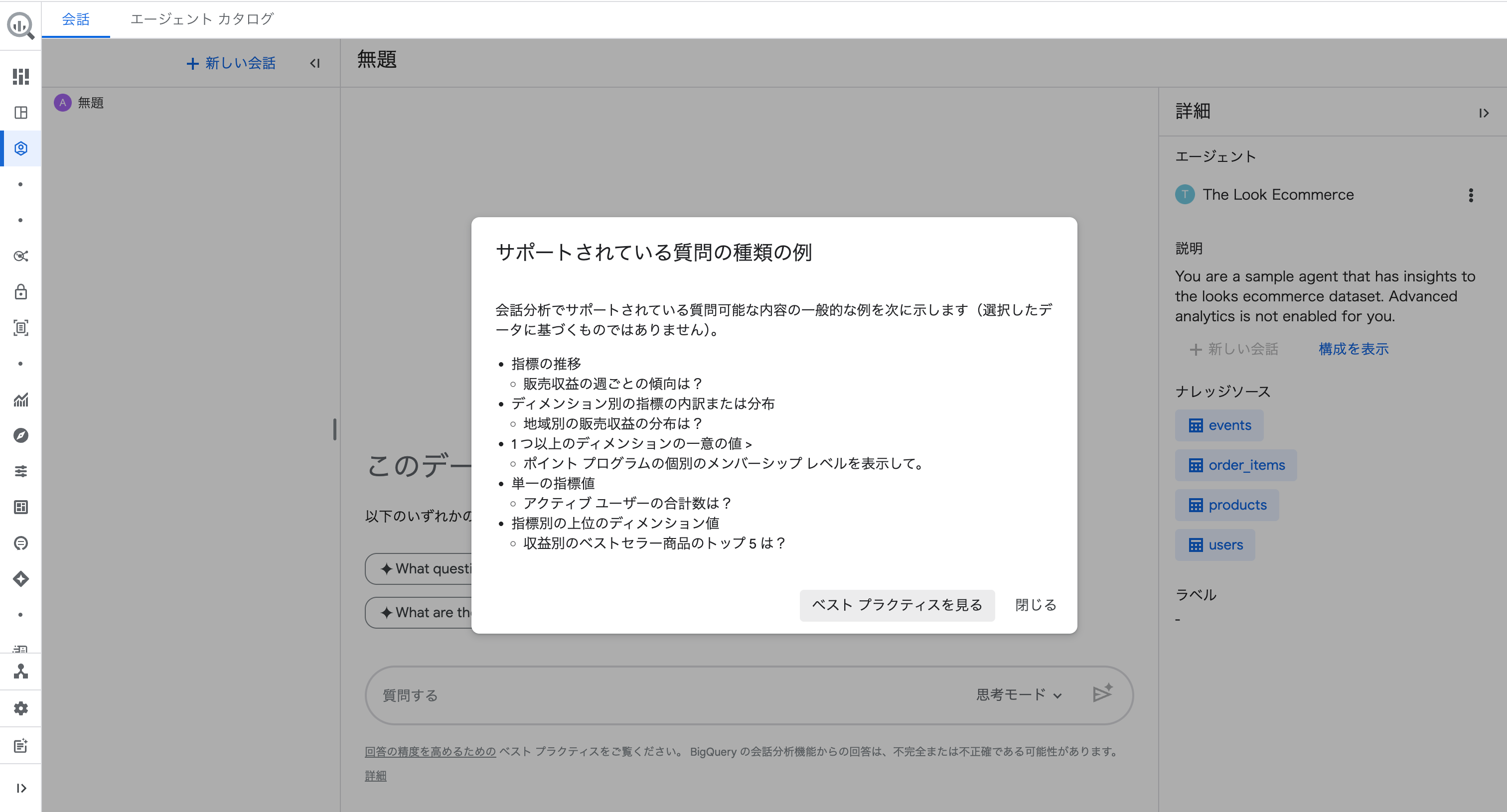Click ベスト プラクティスを見る button
This screenshot has width=1507, height=812.
point(897,605)
